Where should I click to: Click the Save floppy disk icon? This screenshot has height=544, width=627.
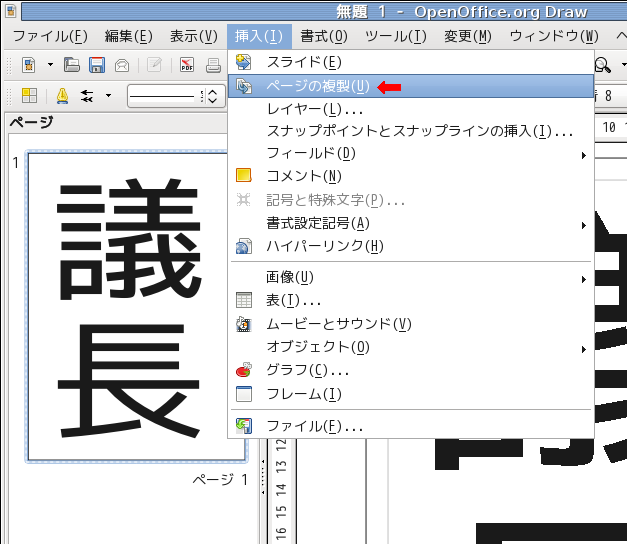tap(97, 66)
